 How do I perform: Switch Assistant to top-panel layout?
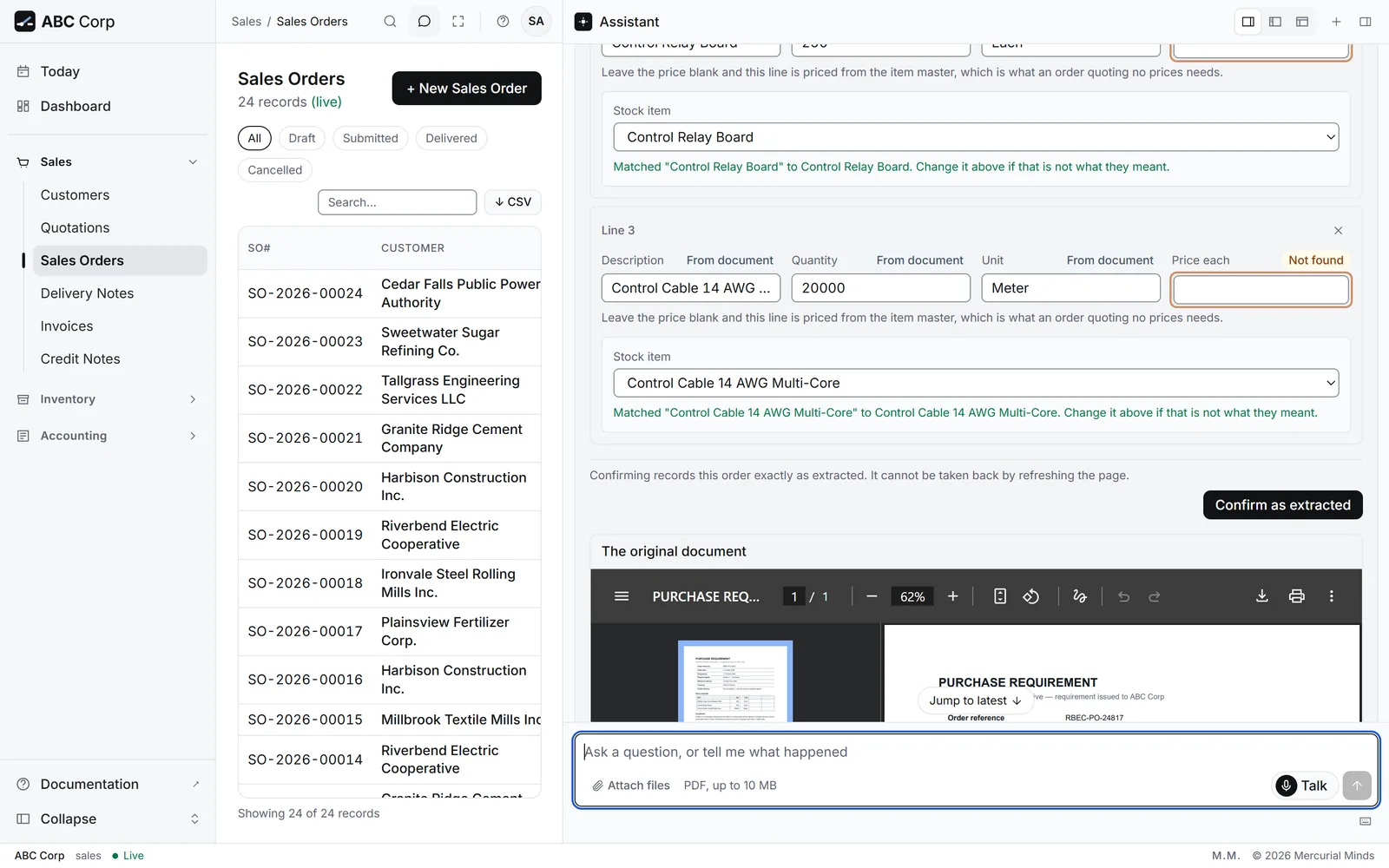(x=1302, y=22)
